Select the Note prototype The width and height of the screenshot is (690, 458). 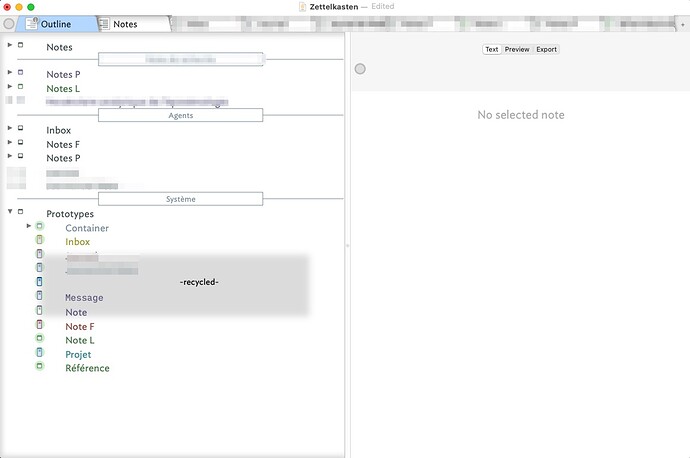76,312
